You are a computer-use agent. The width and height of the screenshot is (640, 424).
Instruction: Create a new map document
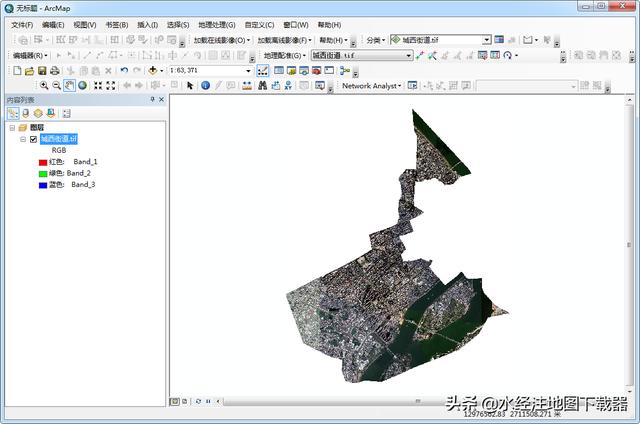[x=17, y=71]
